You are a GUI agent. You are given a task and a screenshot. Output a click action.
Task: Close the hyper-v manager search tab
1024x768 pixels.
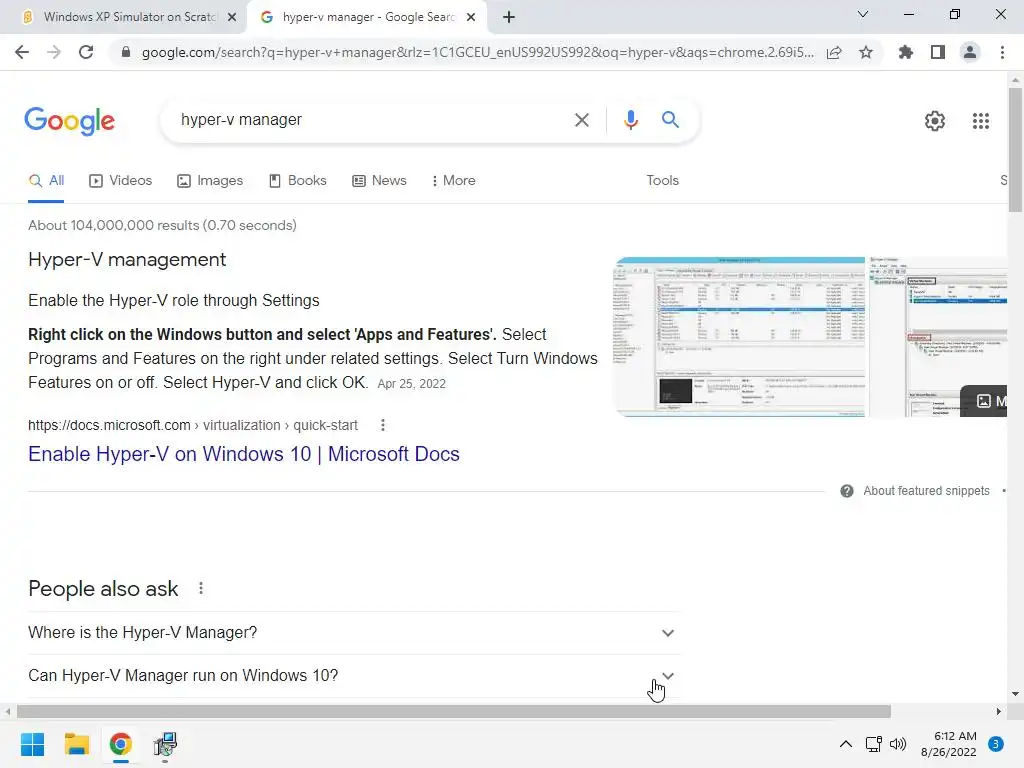[471, 17]
